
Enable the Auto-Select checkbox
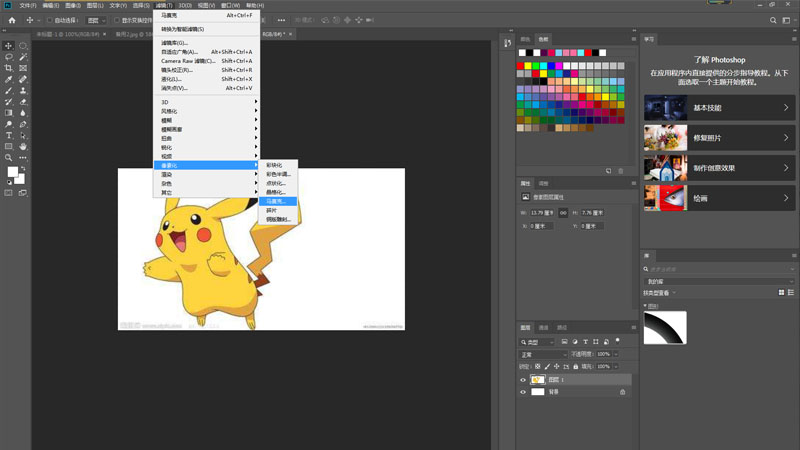click(49, 20)
